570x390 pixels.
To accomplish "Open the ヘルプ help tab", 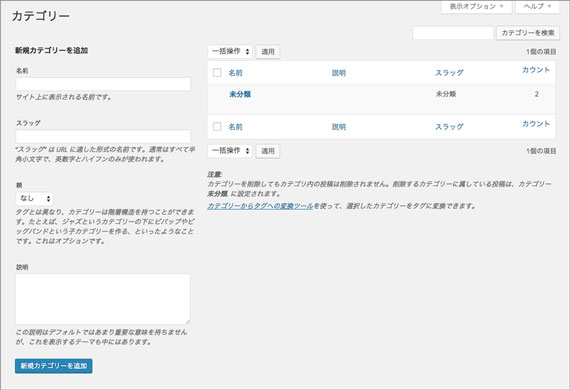I will (x=537, y=7).
